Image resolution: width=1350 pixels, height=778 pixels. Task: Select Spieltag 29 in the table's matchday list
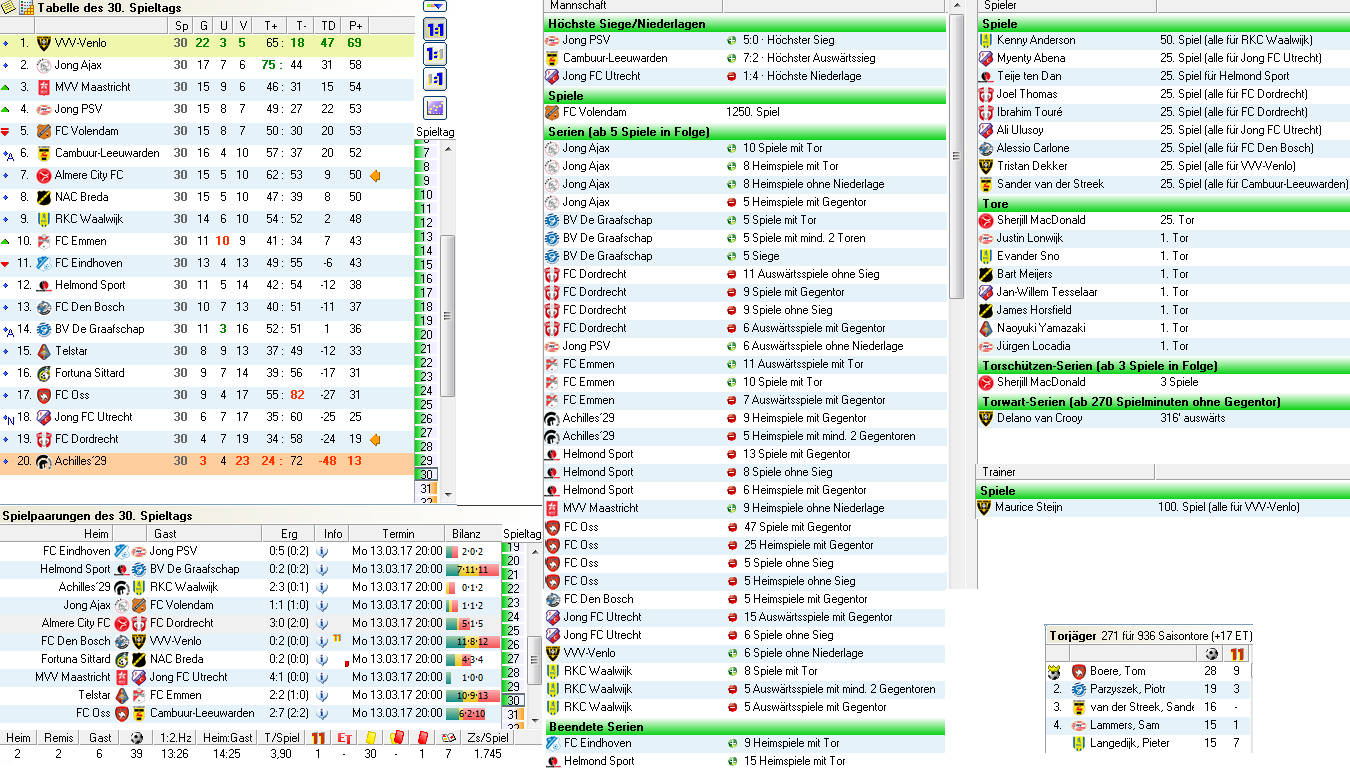point(427,461)
